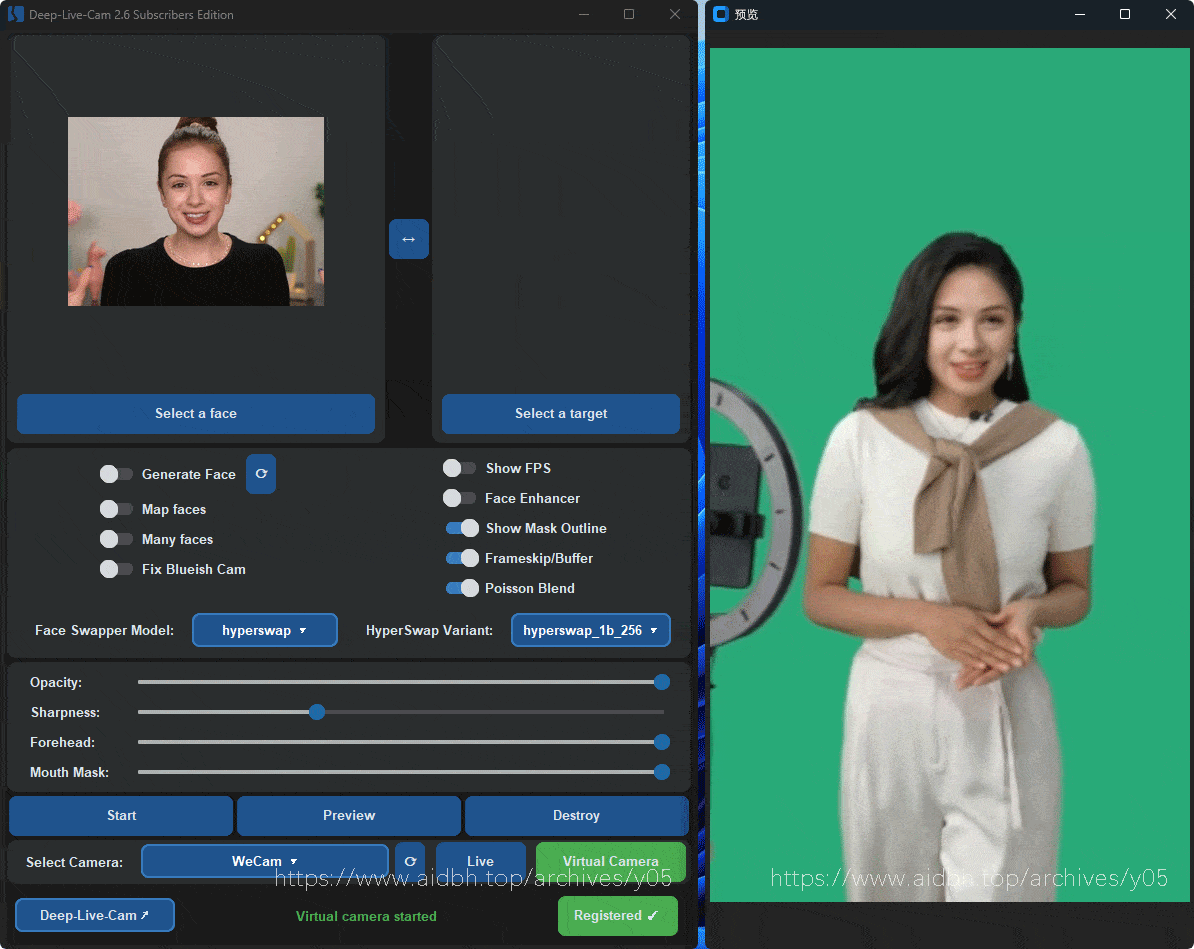The image size is (1194, 949).
Task: Disable the Poisson Blend toggle
Action: pos(462,588)
